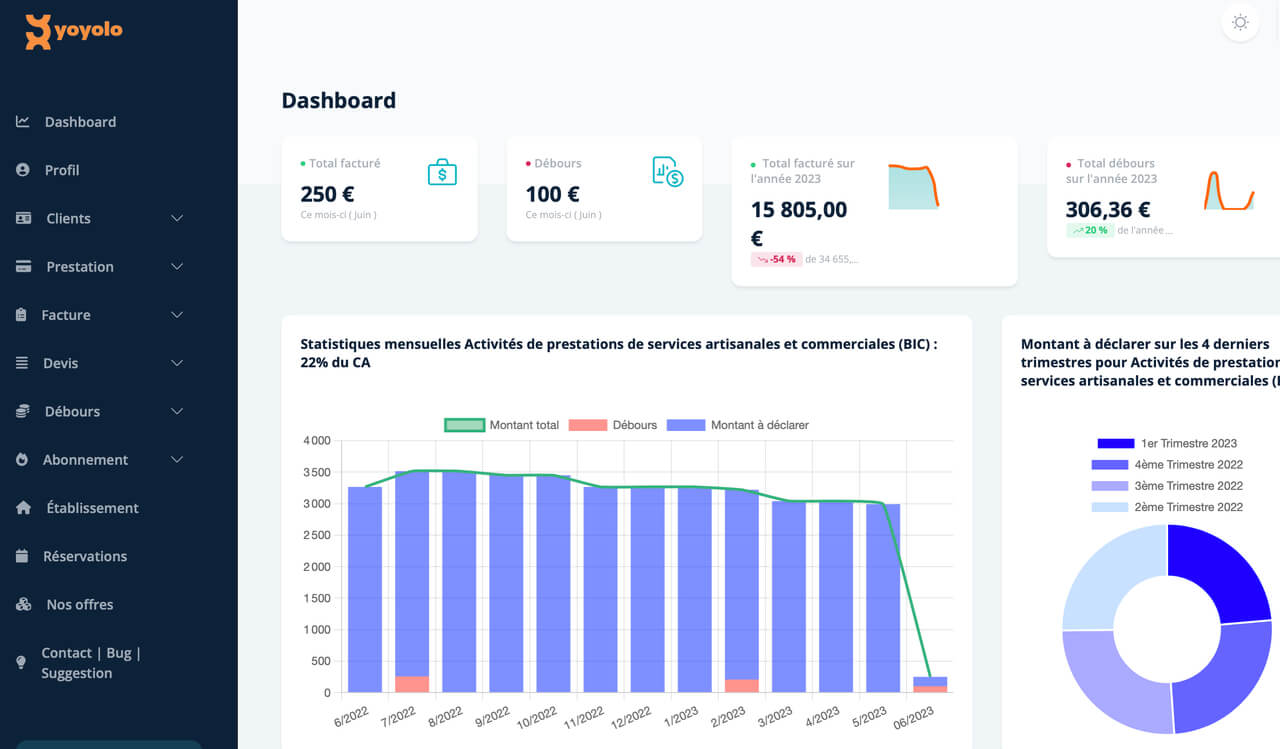Click the Réservations calendar icon
Image resolution: width=1280 pixels, height=749 pixels.
point(23,556)
